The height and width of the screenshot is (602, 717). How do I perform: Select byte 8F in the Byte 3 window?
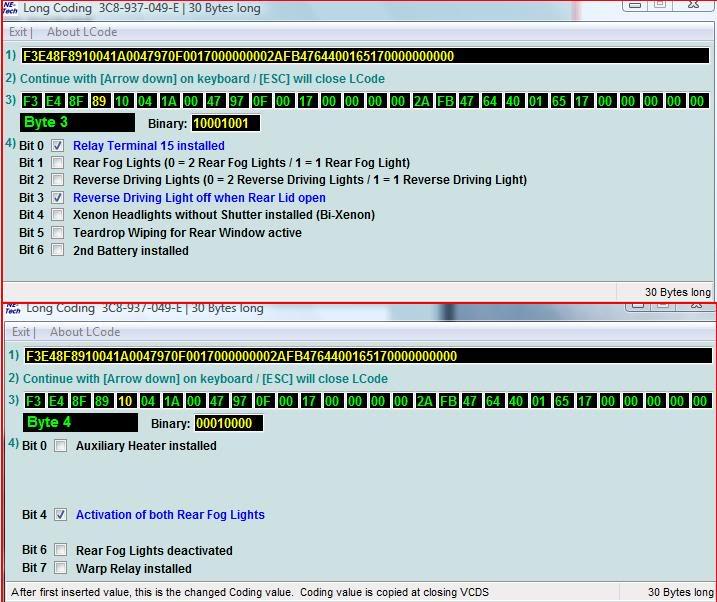point(77,101)
